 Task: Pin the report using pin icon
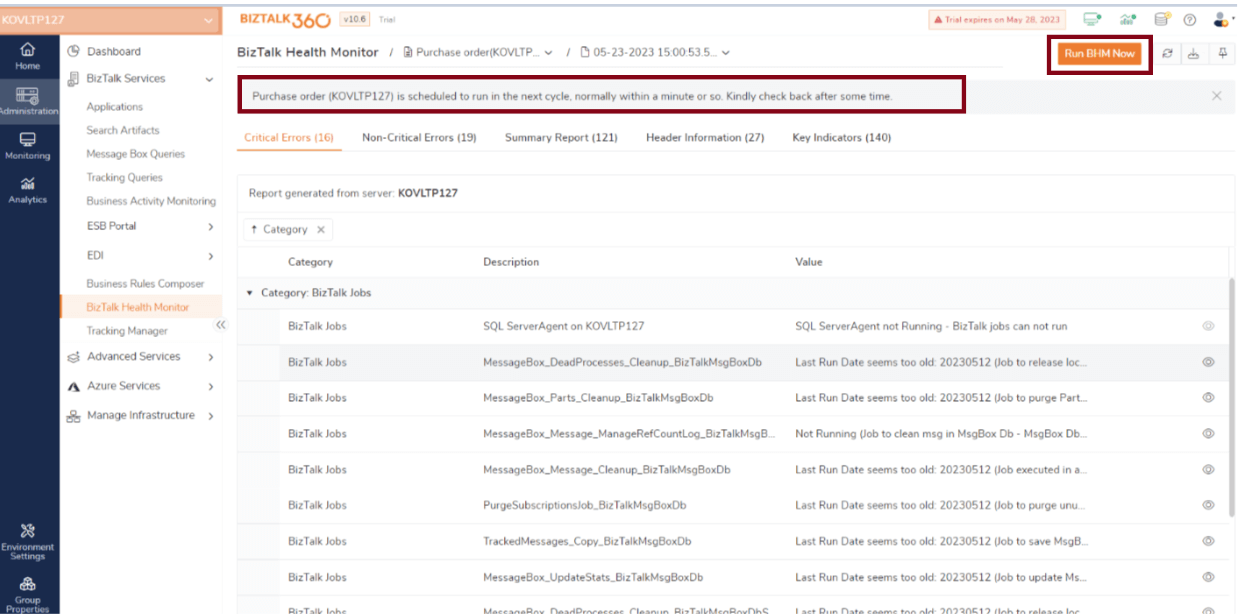(1223, 54)
